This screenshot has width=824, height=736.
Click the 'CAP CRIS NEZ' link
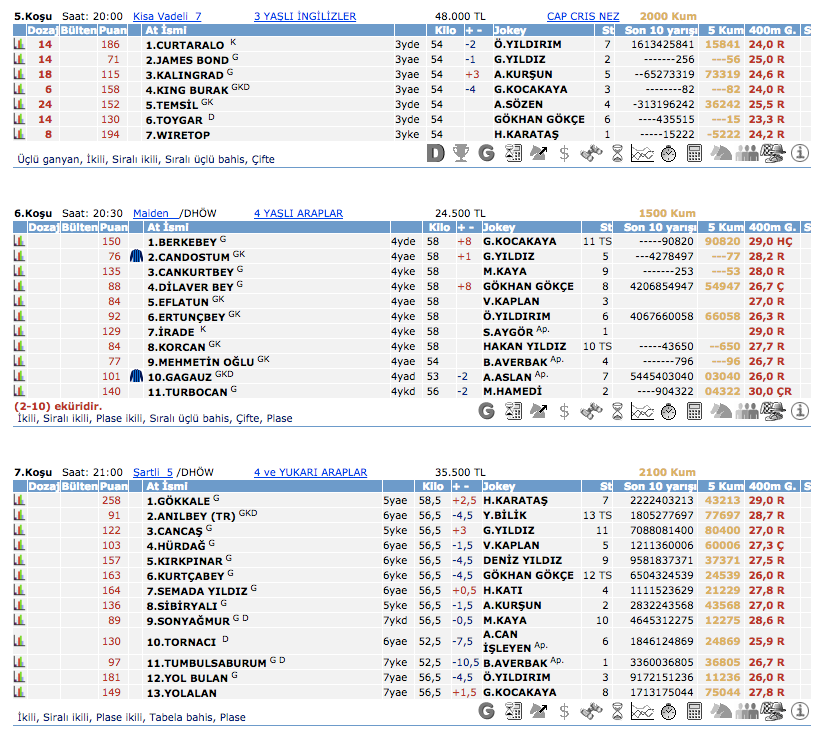pos(583,17)
